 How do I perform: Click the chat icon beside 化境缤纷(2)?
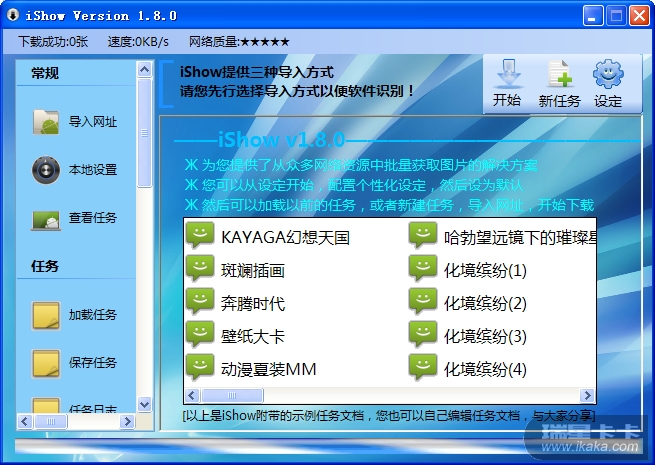coord(423,301)
